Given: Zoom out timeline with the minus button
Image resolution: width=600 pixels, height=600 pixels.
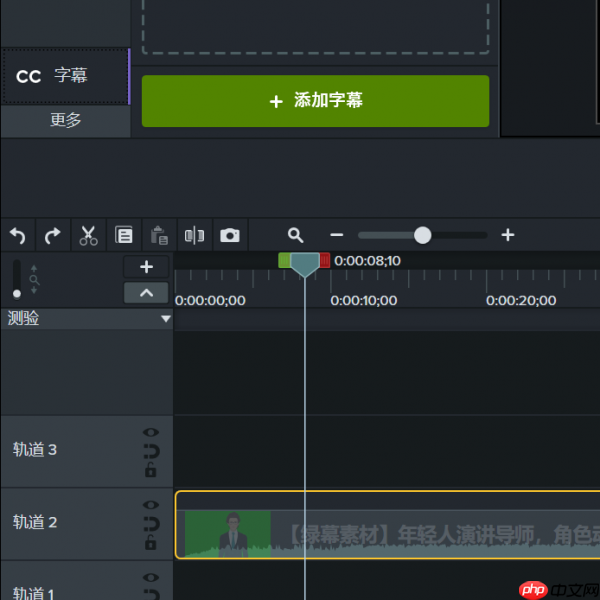Looking at the screenshot, I should (337, 235).
